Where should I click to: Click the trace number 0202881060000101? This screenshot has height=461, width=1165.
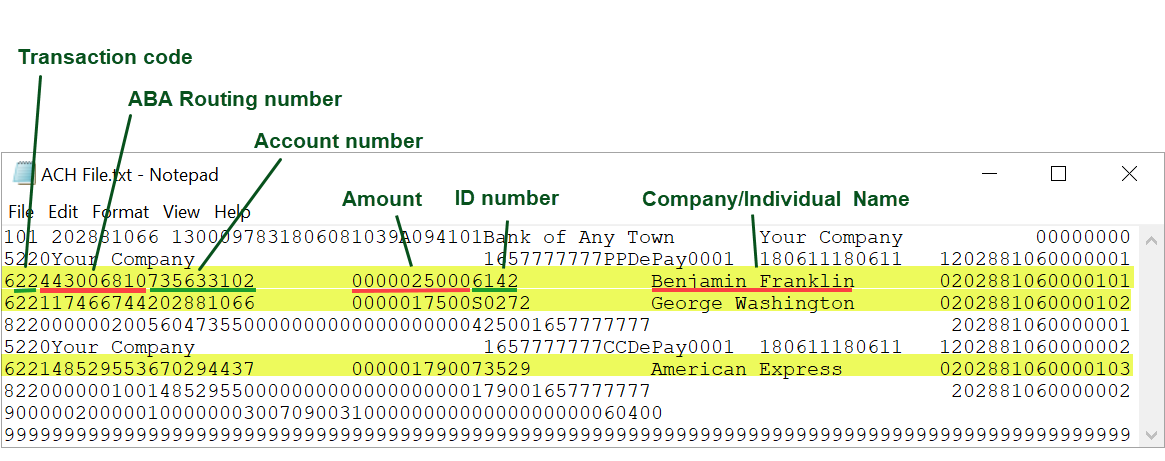1035,281
